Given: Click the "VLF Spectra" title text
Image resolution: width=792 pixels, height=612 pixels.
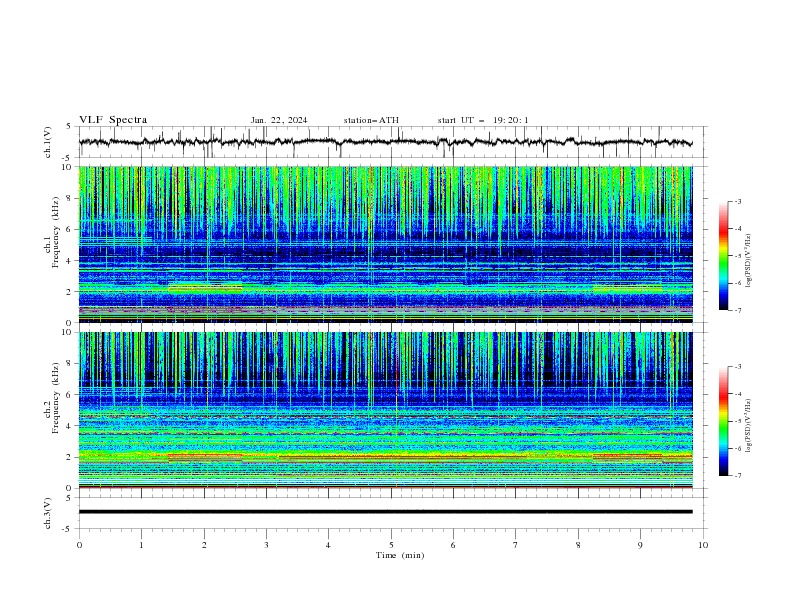Looking at the screenshot, I should tap(113, 120).
